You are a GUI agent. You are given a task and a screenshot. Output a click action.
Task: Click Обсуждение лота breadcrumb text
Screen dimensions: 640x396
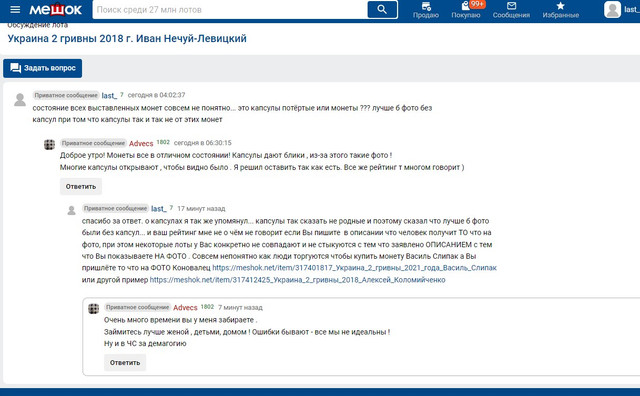(38, 25)
